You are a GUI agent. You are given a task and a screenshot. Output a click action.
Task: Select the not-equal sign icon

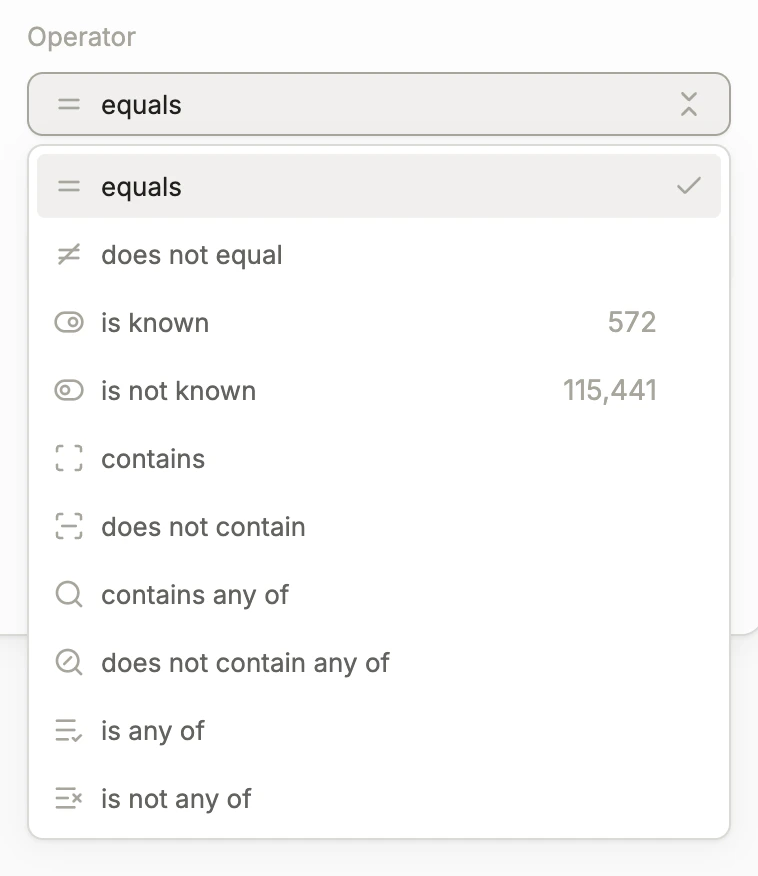coord(69,254)
